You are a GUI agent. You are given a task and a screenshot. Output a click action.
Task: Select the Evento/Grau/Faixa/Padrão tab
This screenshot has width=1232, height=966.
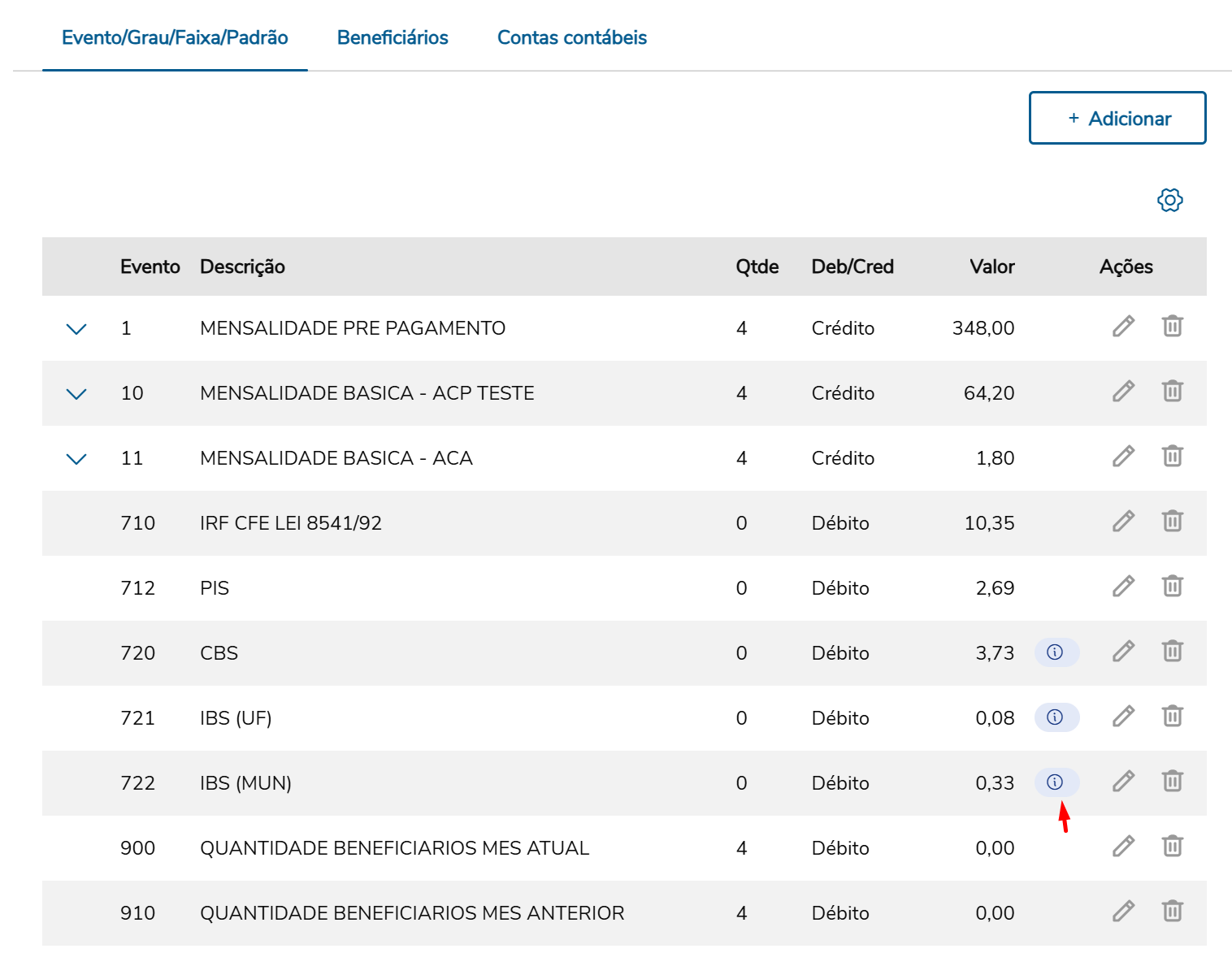coord(175,37)
